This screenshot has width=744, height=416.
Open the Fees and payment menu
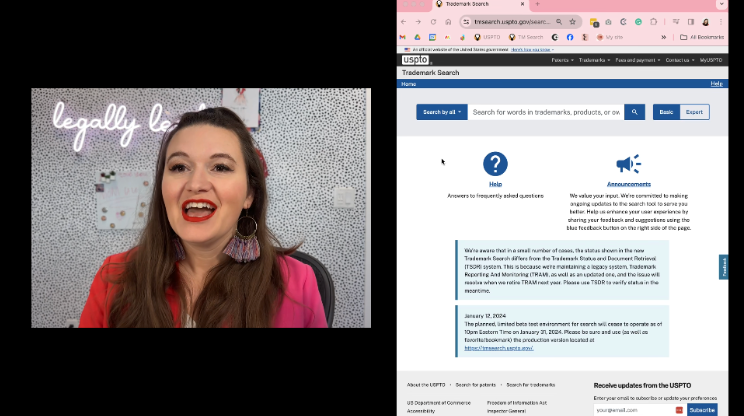[x=637, y=60]
